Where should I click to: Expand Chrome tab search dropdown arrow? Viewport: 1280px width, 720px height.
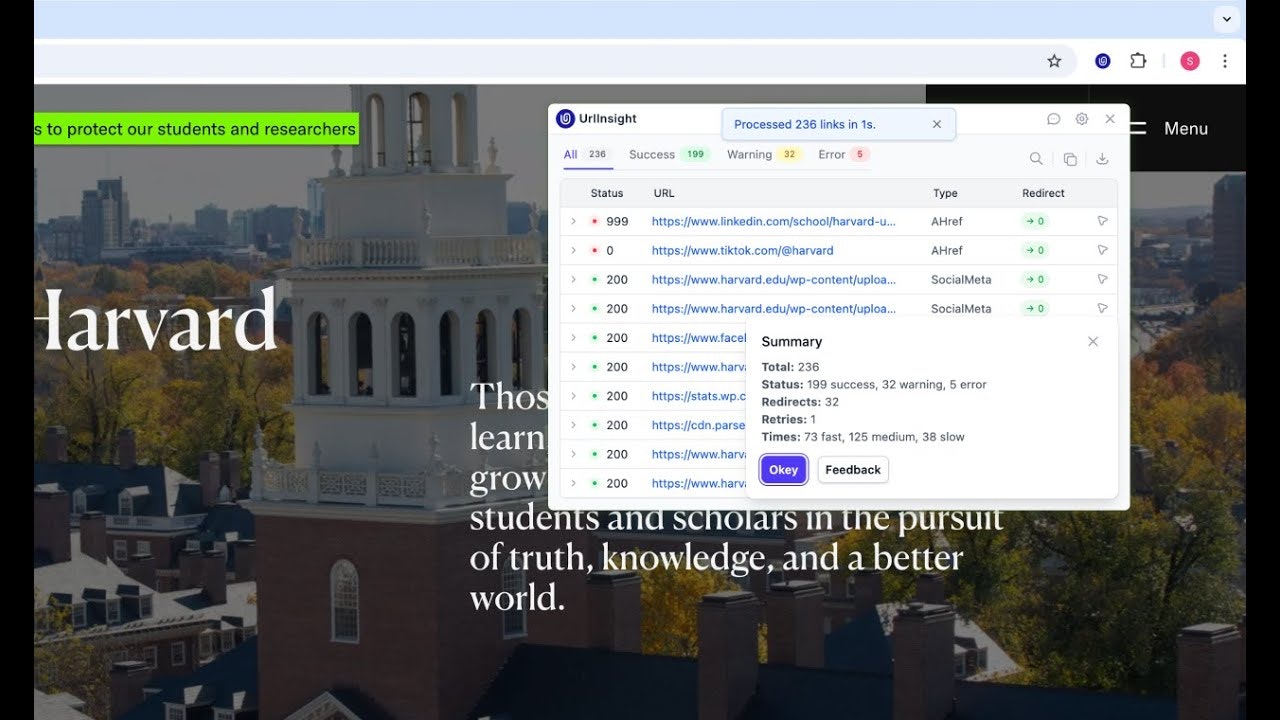click(1226, 18)
